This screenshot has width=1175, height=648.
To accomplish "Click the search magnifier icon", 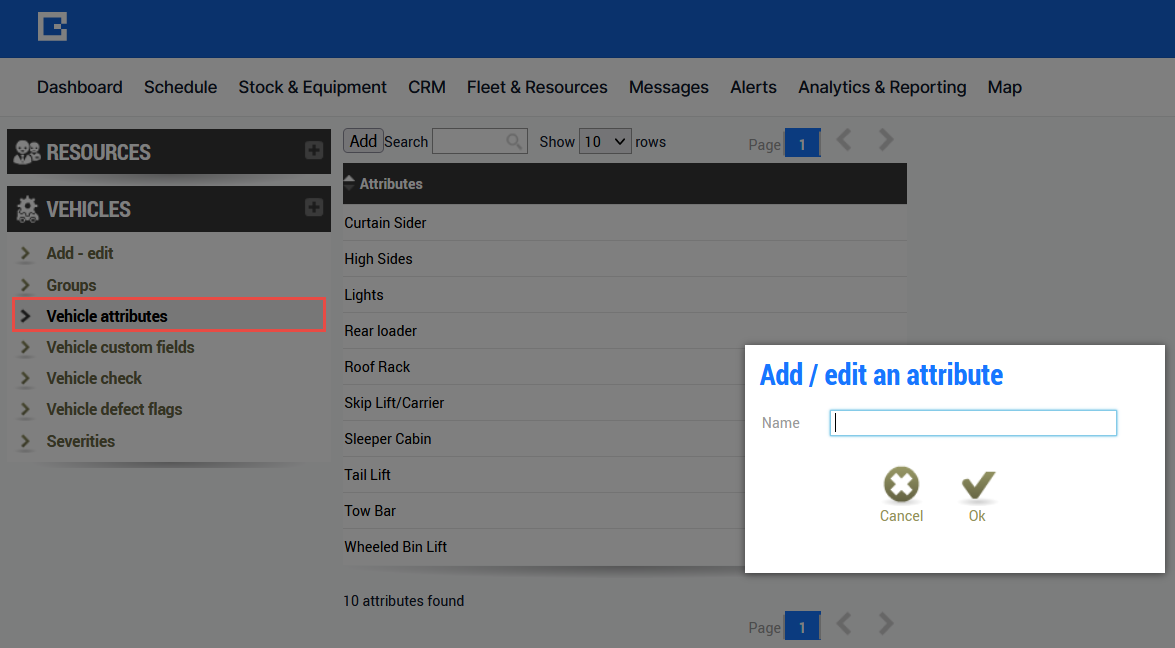I will coord(514,141).
